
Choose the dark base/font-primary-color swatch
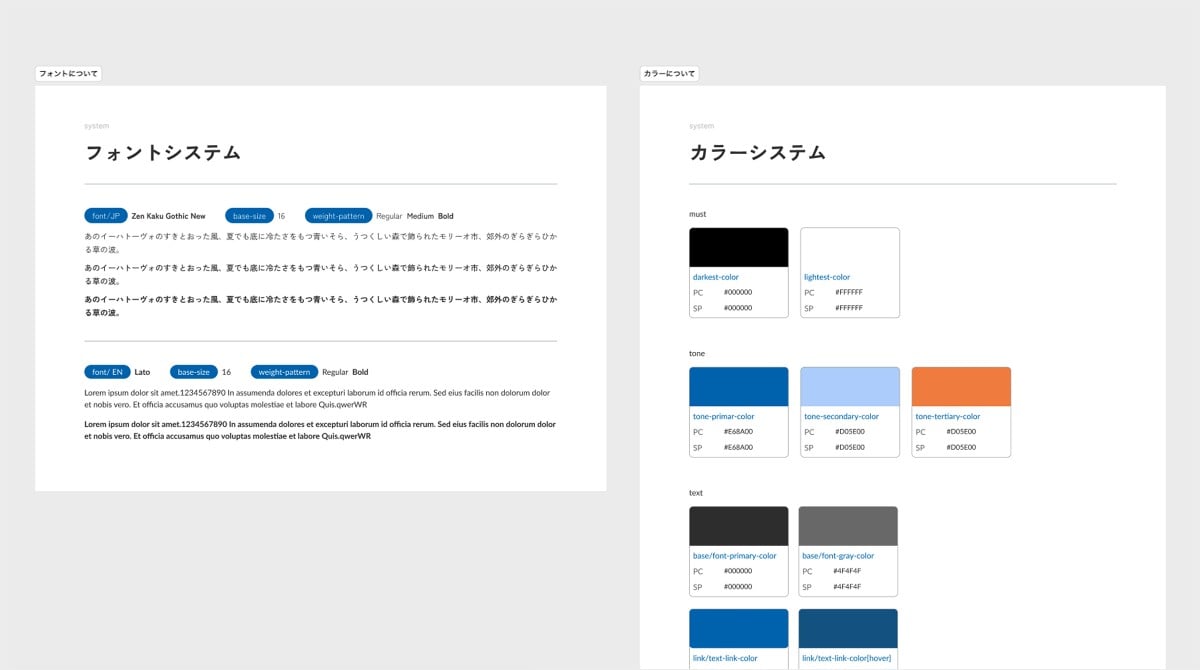click(x=738, y=526)
